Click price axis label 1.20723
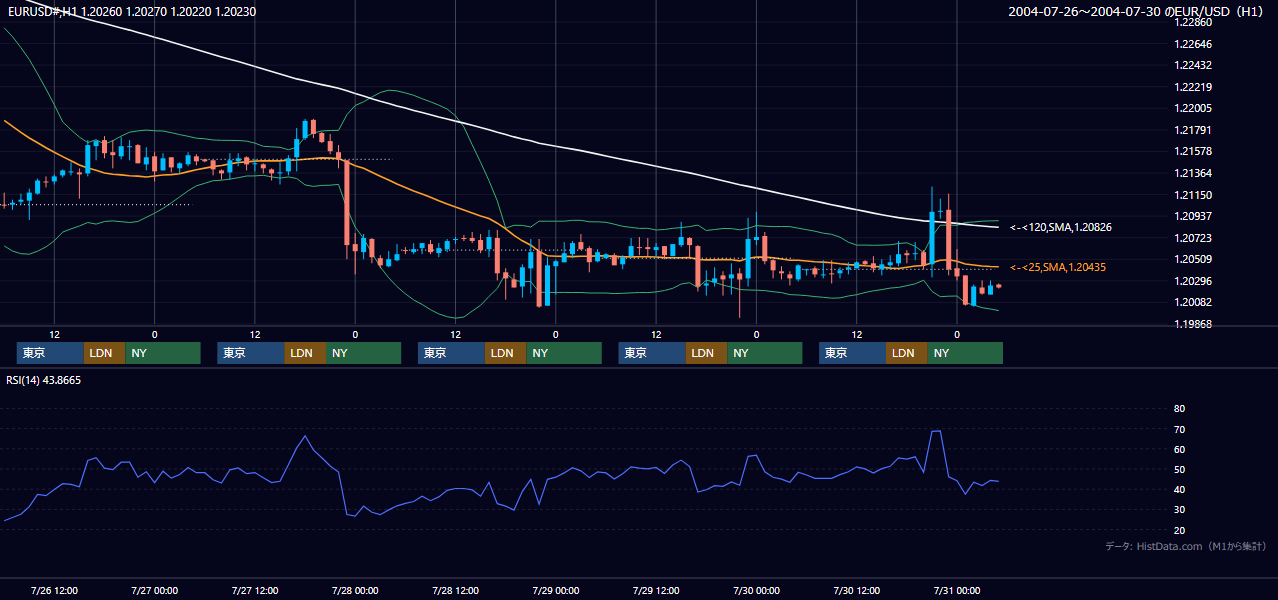Viewport: 1278px width, 600px height. pyautogui.click(x=1193, y=238)
